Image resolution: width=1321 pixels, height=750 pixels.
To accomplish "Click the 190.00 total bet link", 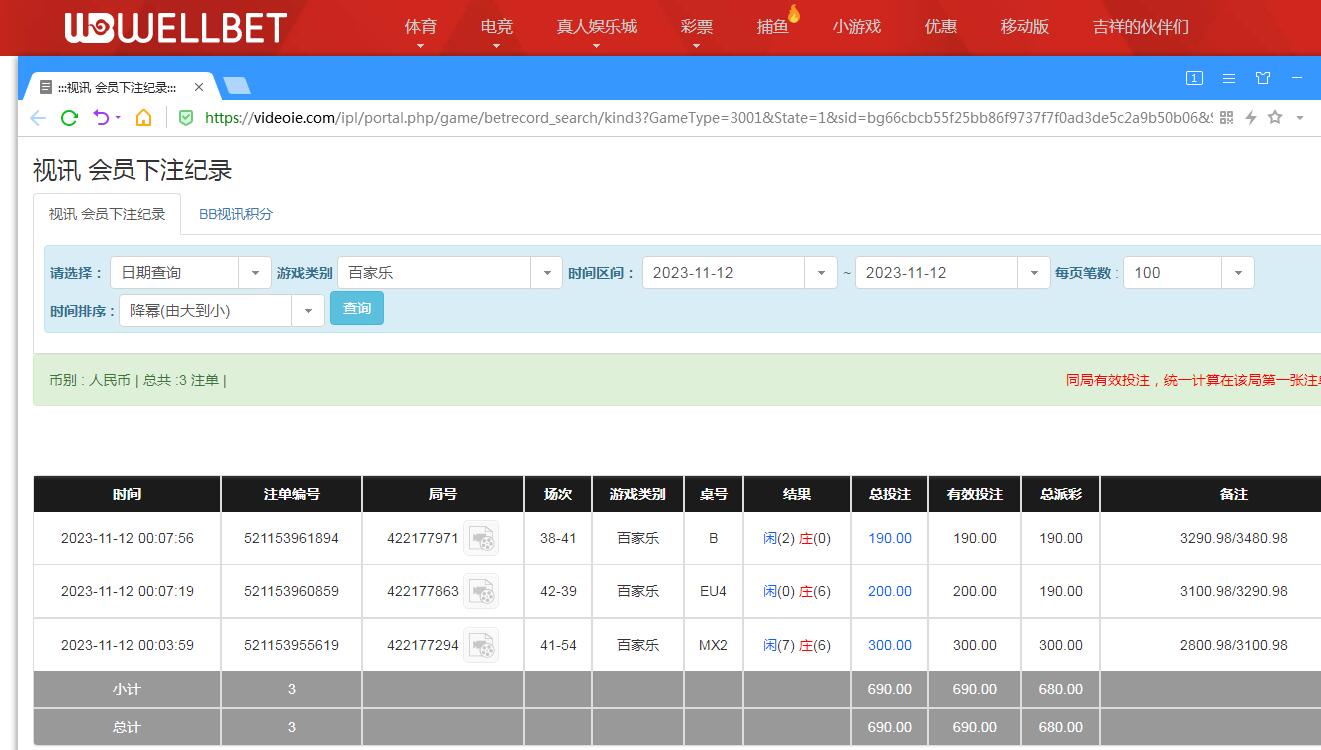I will [x=889, y=538].
